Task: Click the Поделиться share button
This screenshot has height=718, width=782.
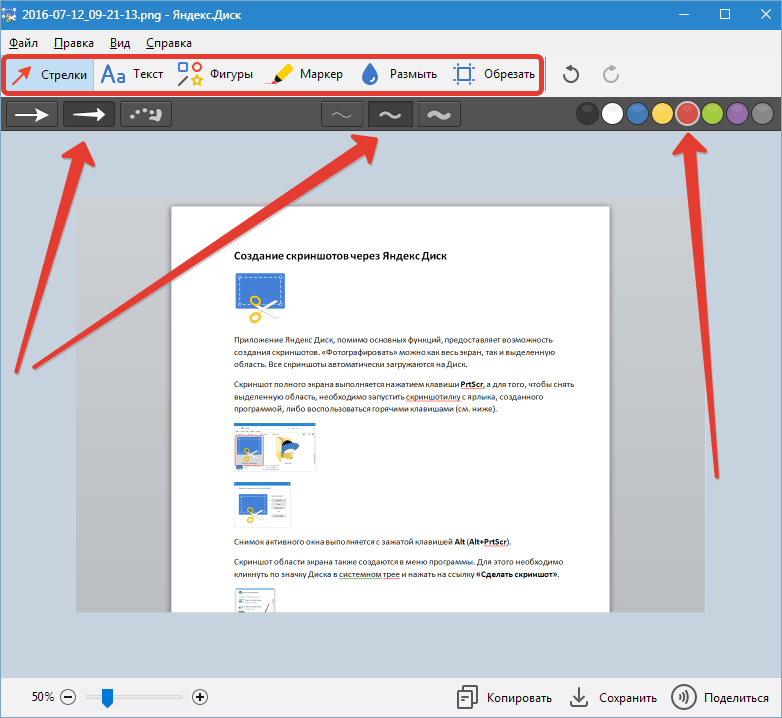Action: 720,697
